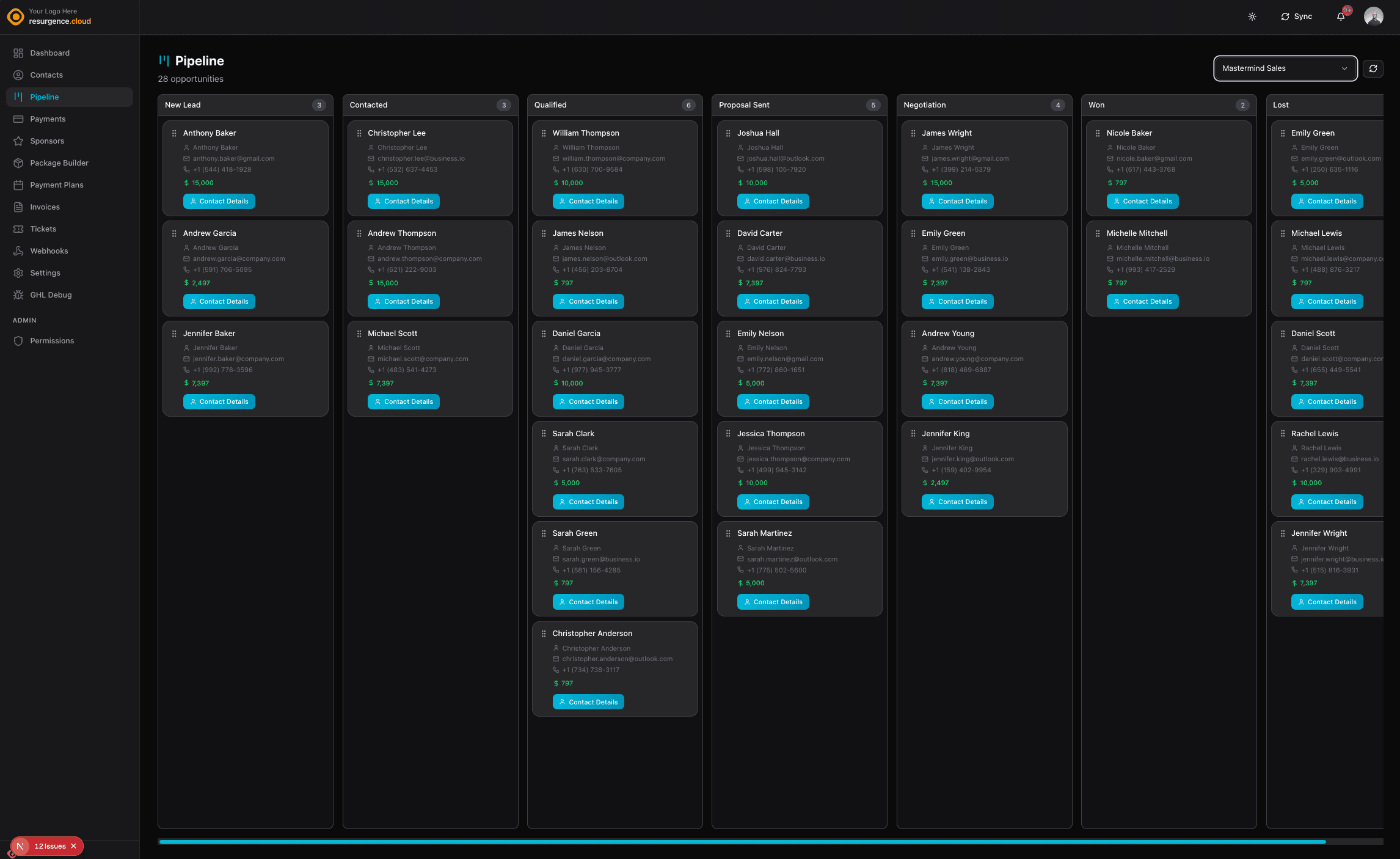1400x859 pixels.
Task: View Contact Details for Anthony Baker
Action: [219, 201]
